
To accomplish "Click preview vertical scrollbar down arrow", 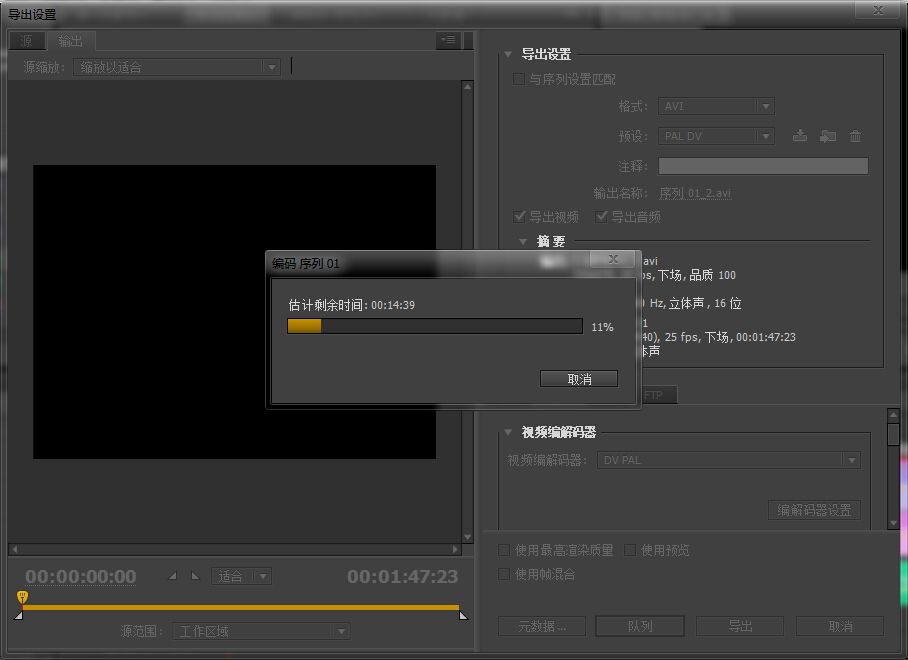I will click(467, 537).
